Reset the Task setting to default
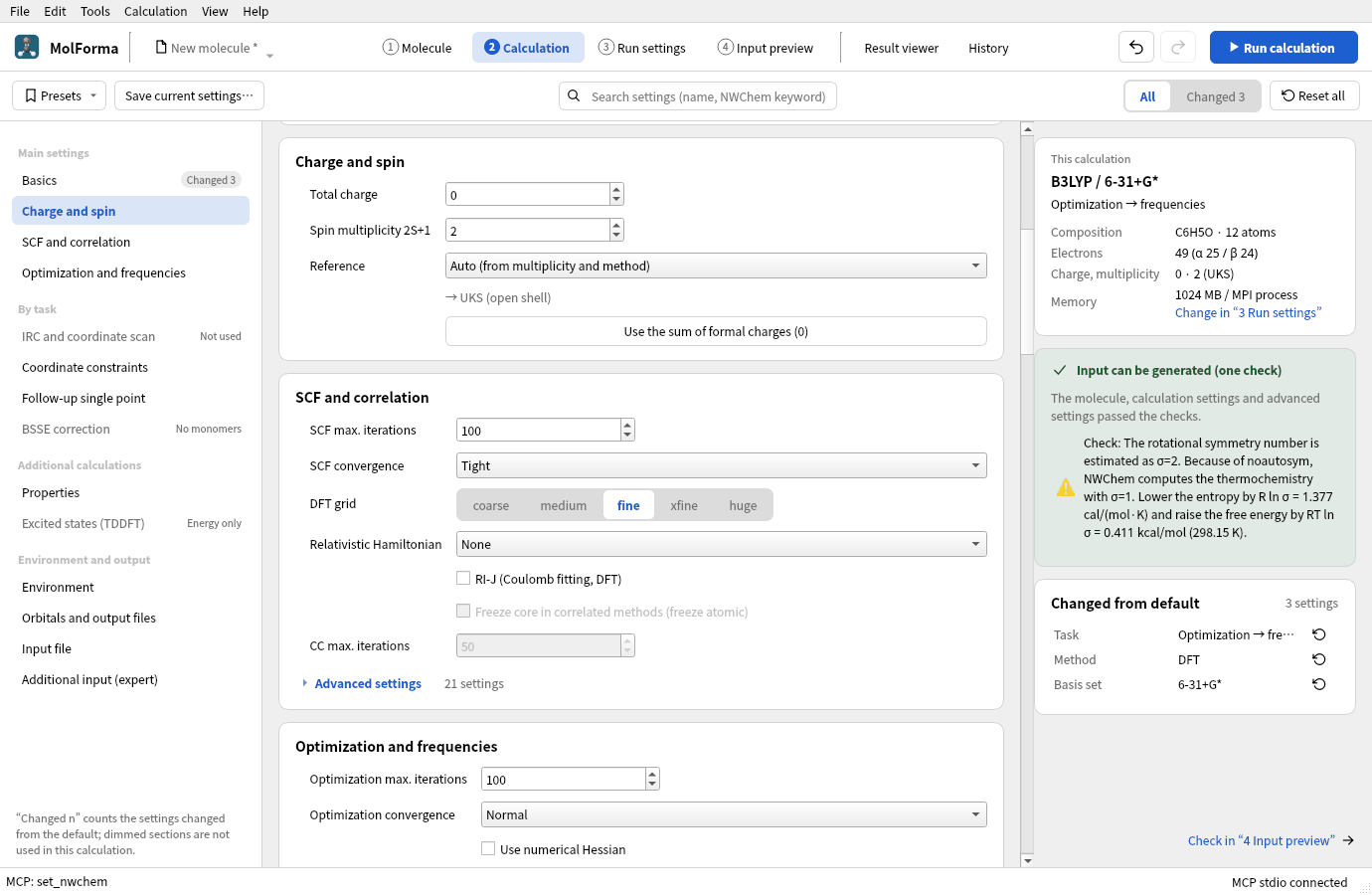The height and width of the screenshot is (895, 1372). 1319,634
